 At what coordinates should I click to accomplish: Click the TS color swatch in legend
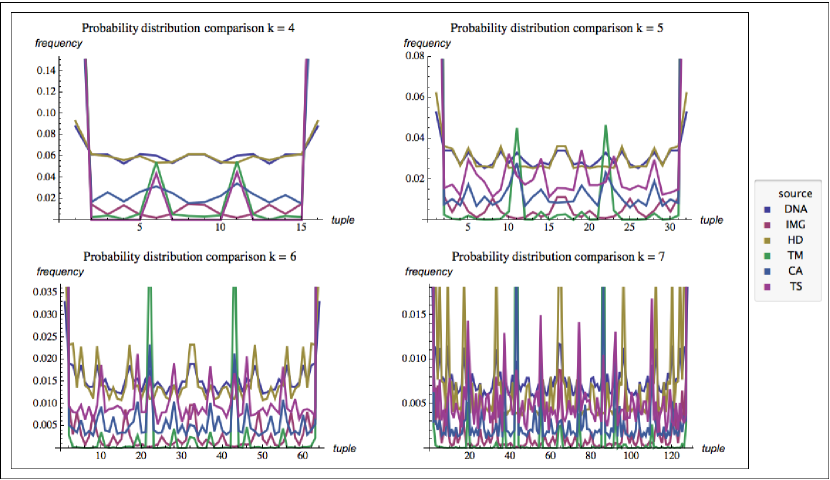click(768, 287)
